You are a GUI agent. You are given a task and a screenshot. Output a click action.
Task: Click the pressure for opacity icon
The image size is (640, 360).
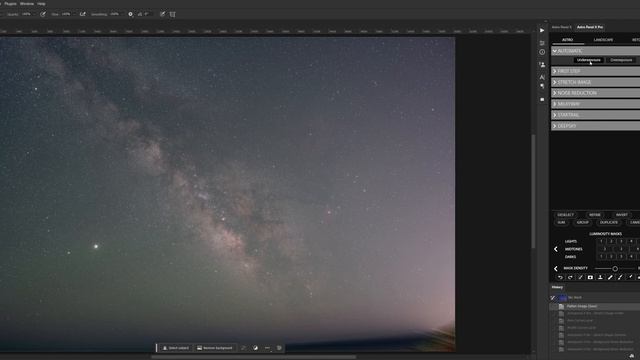[x=43, y=14]
